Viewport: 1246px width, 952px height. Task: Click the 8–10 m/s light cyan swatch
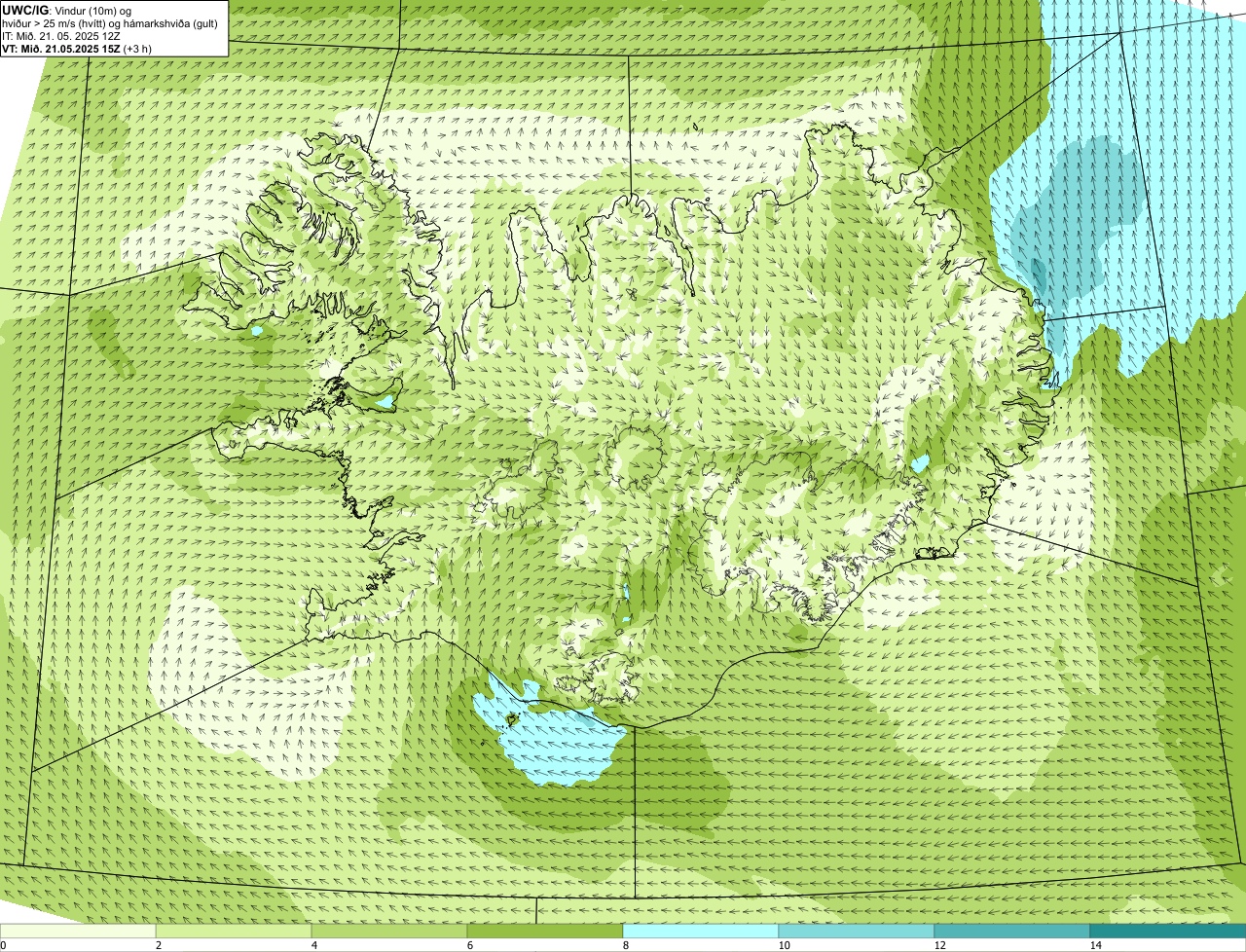(x=701, y=931)
